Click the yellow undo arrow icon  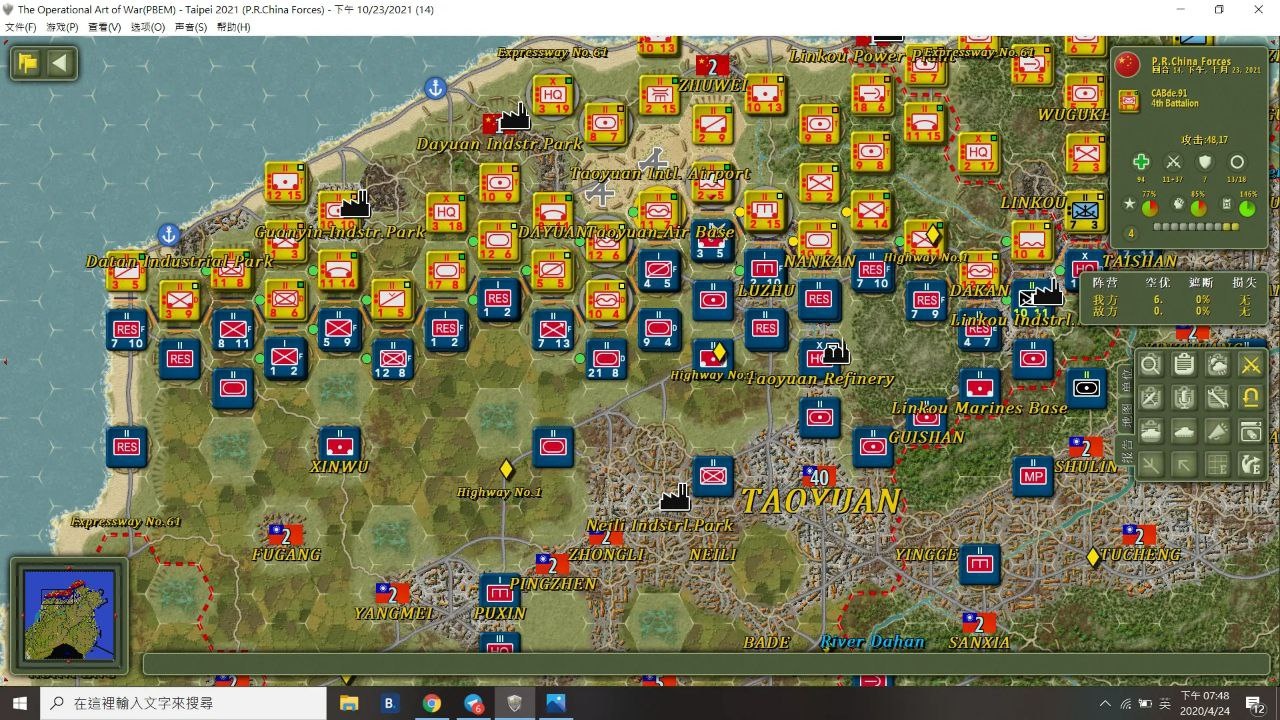pos(1250,398)
